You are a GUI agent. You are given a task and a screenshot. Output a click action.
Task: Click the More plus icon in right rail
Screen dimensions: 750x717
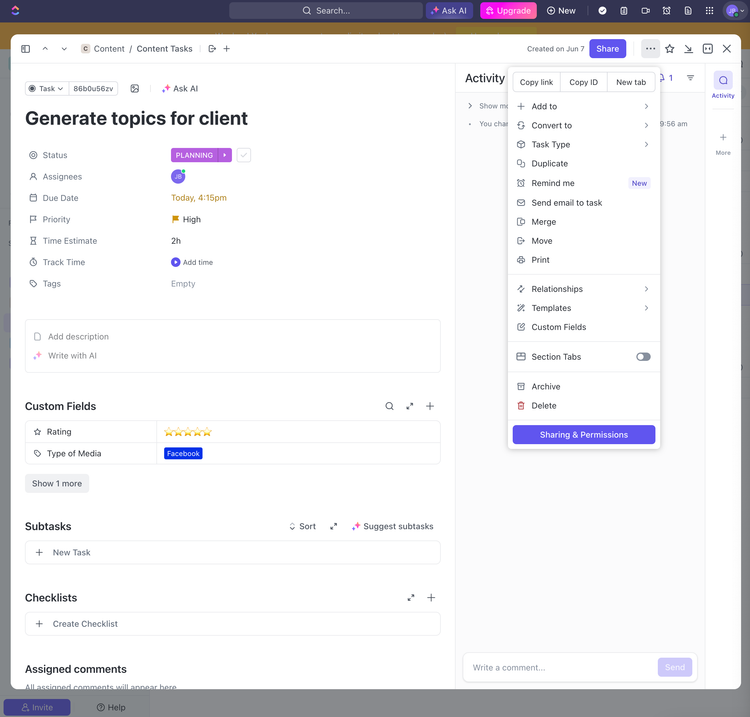pos(723,138)
